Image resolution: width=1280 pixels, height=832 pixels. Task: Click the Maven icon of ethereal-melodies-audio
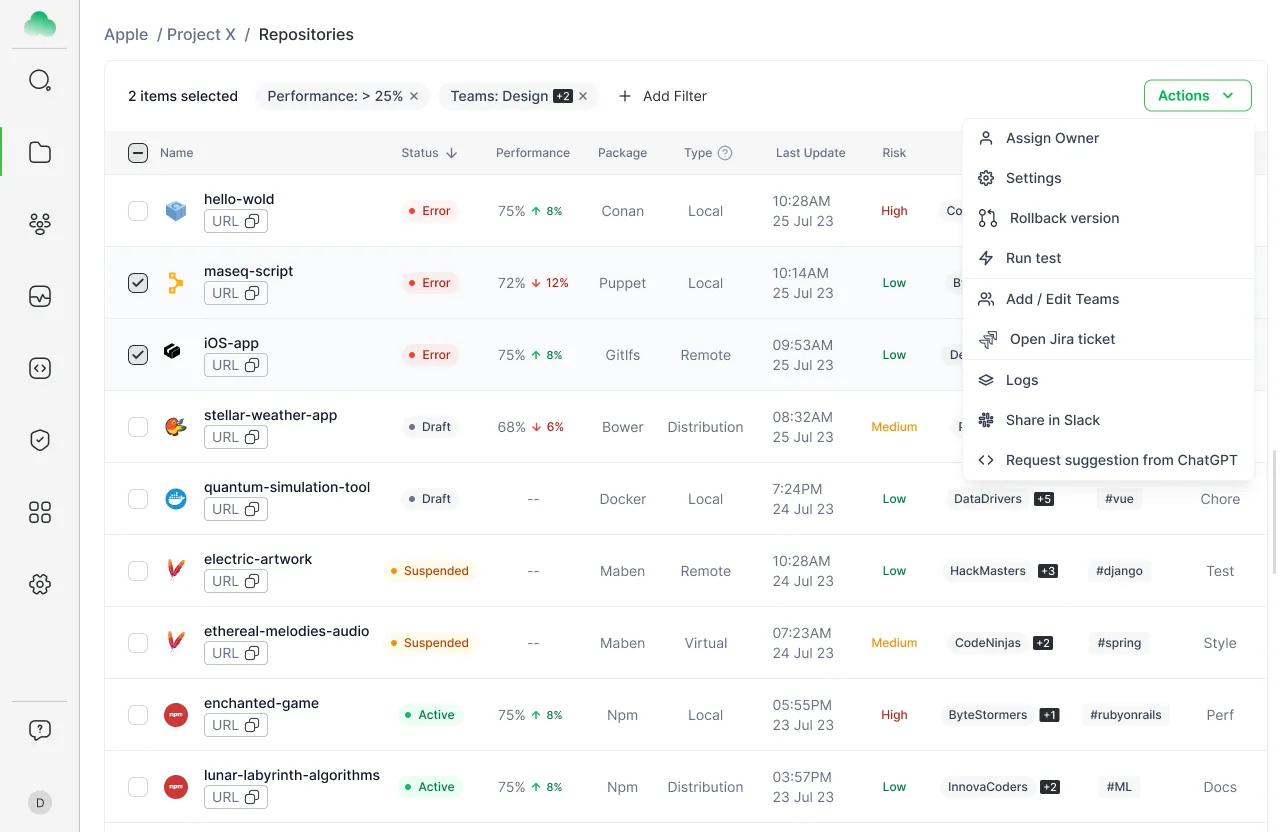176,643
